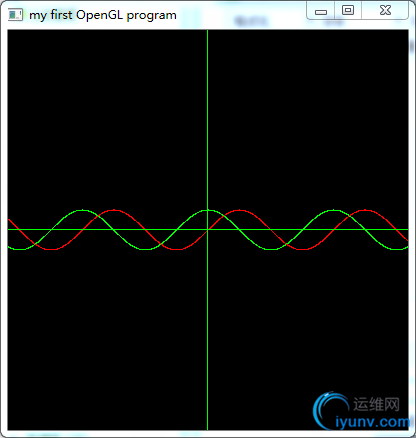416x438 pixels.
Task: Close the my first OpenGL program window
Action: tap(385, 10)
